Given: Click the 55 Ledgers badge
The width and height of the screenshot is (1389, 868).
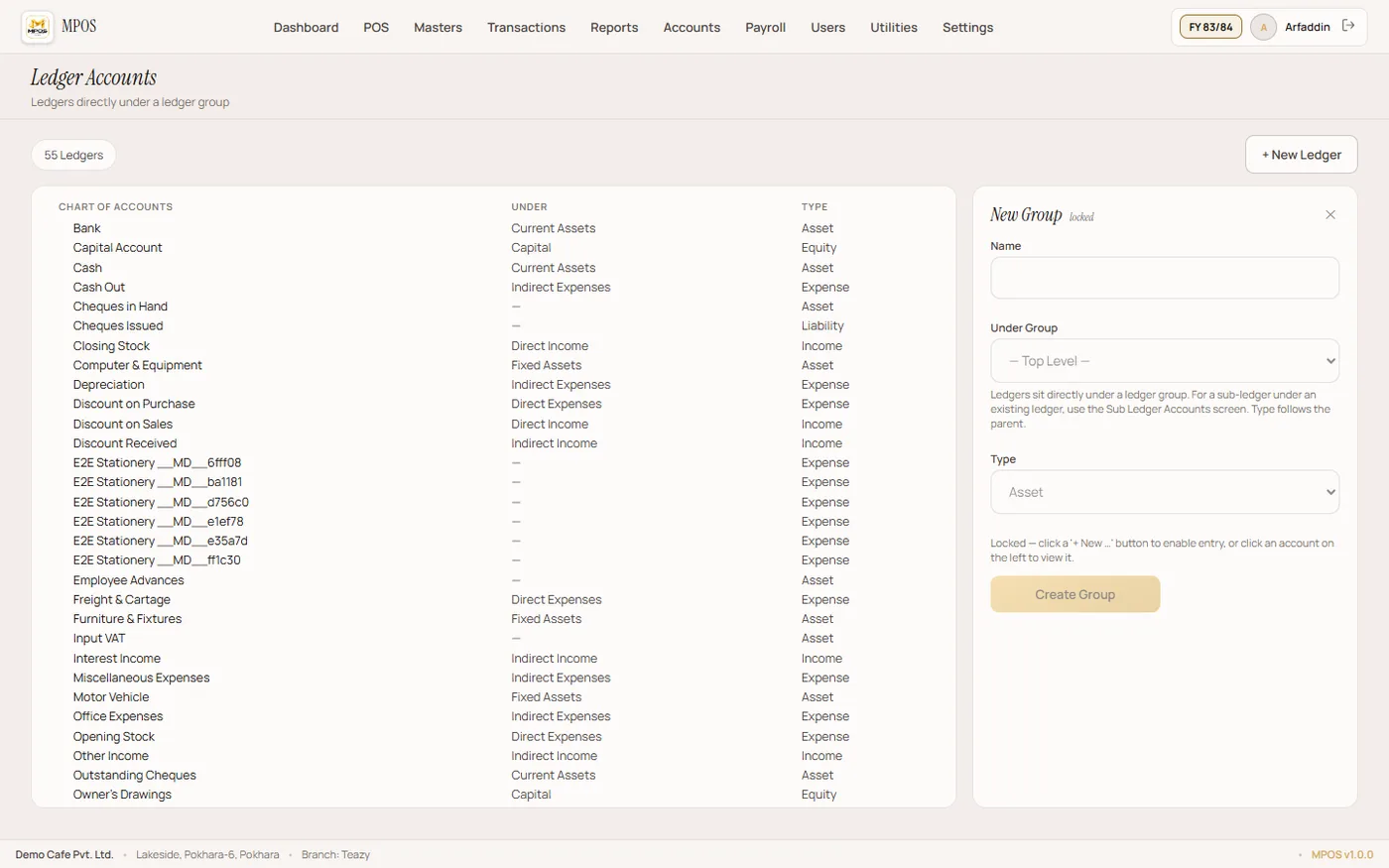Looking at the screenshot, I should [73, 155].
